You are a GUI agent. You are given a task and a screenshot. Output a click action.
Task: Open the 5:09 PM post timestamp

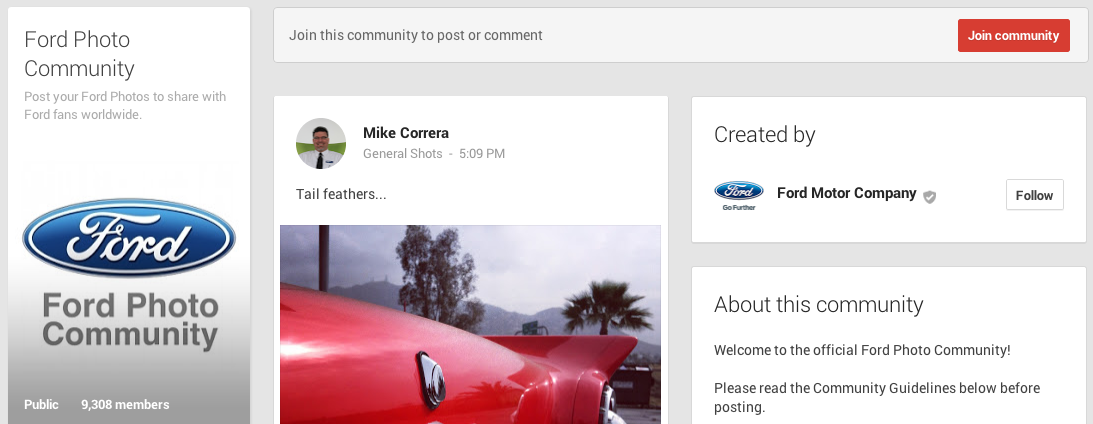pyautogui.click(x=482, y=153)
